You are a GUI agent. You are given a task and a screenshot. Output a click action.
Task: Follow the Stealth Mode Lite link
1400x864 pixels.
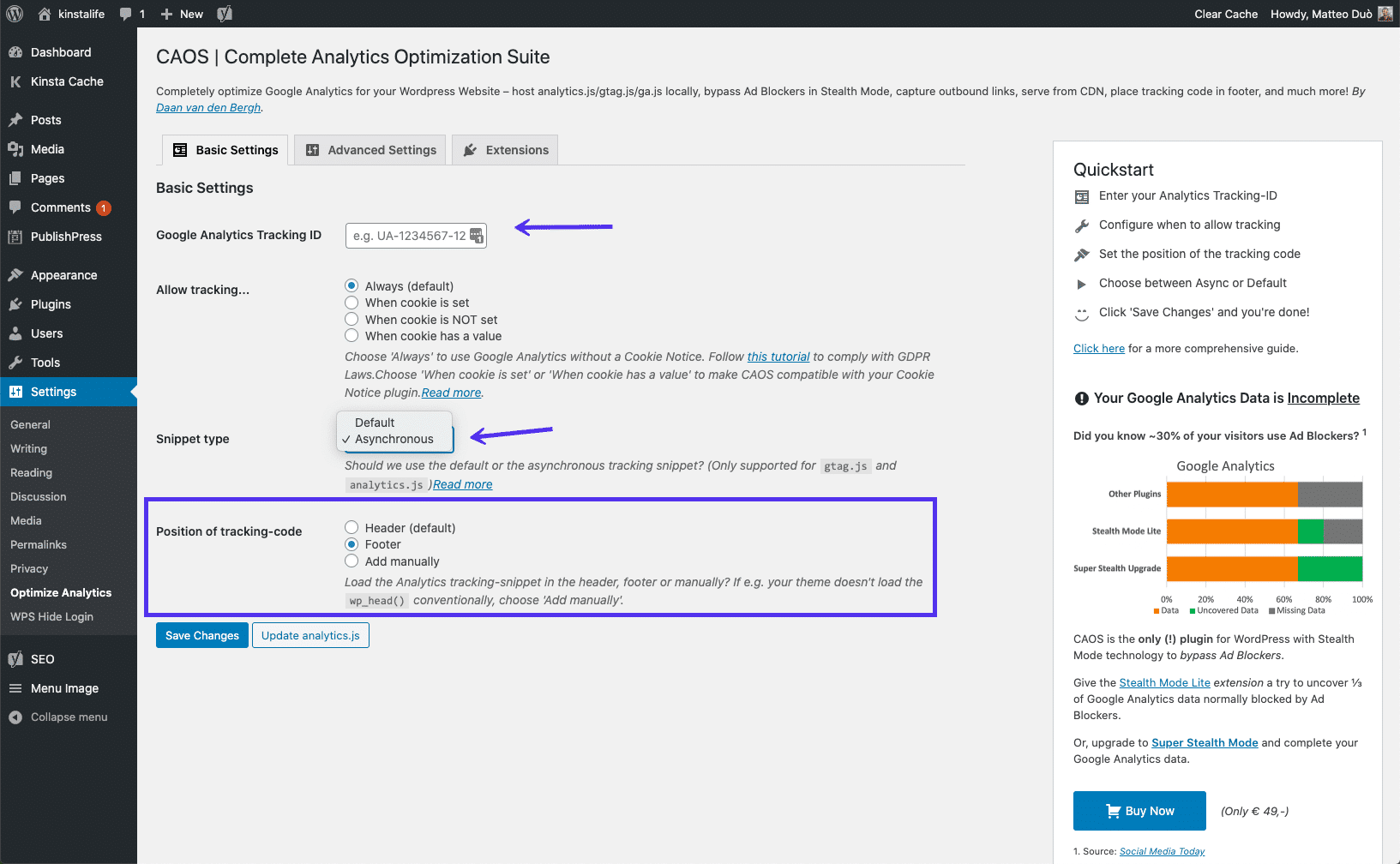click(1164, 683)
